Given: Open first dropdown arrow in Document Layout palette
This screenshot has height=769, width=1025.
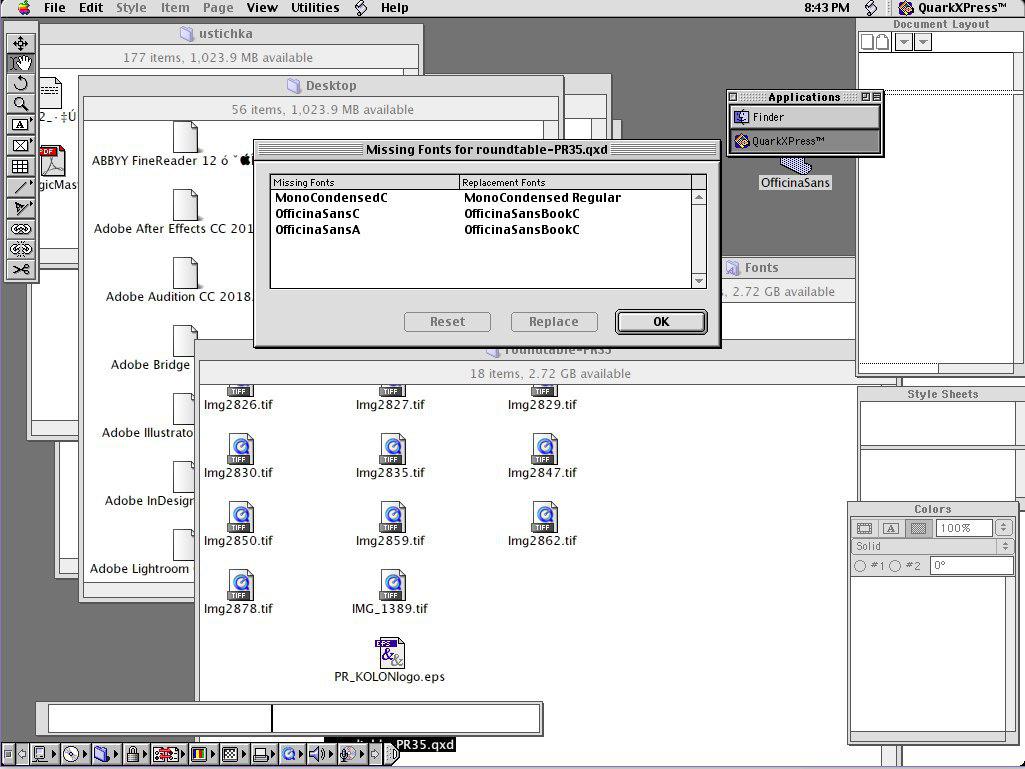Looking at the screenshot, I should point(904,43).
